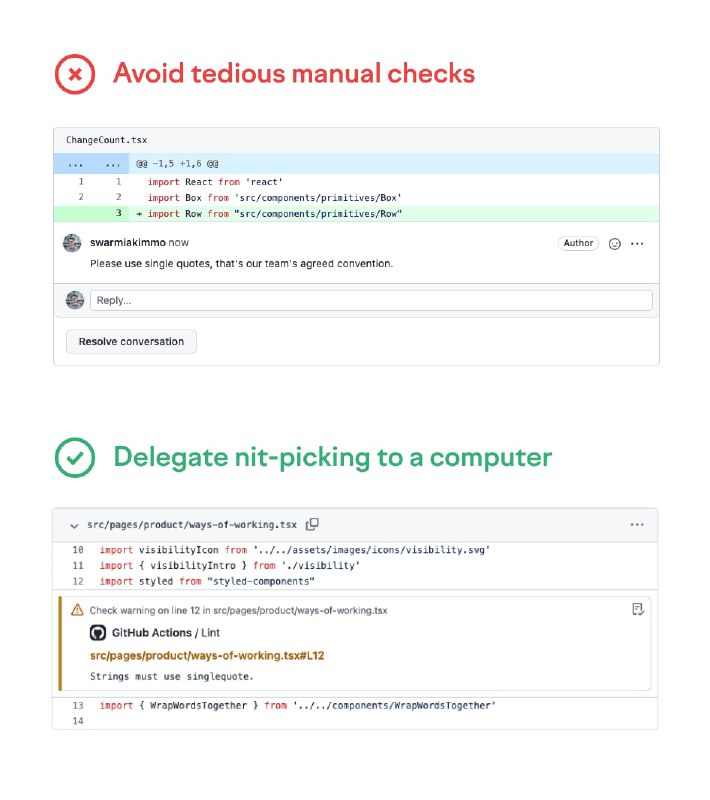This screenshot has height=800, width=710.
Task: Copy the ways-of-working.tsx file path
Action: tap(313, 525)
